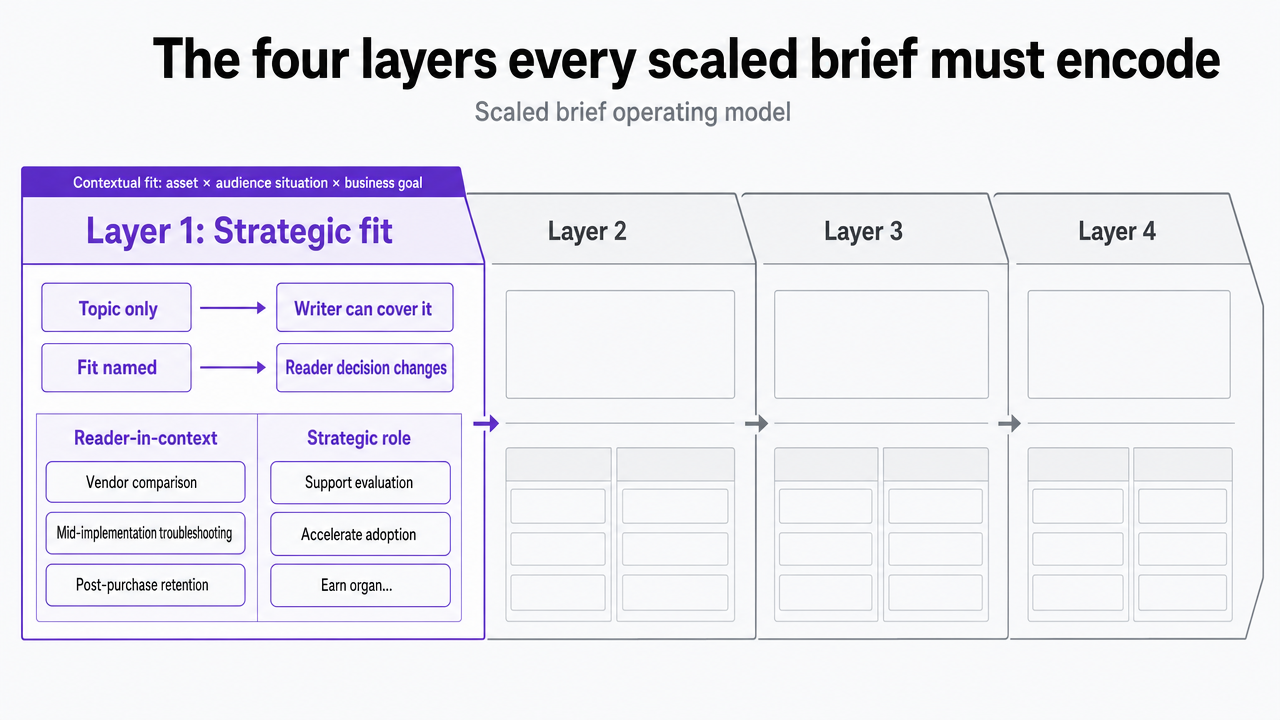Screen dimensions: 1280x720
Task: Click the Support evaluation item
Action: (x=360, y=482)
